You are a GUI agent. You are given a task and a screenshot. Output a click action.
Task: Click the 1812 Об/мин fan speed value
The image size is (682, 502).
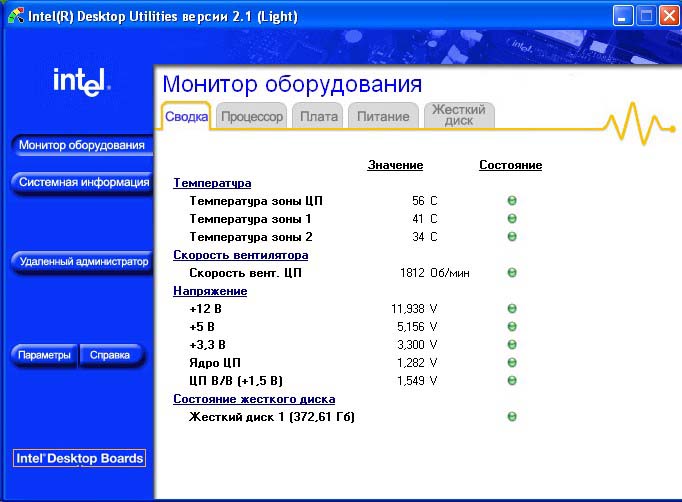[x=435, y=273]
